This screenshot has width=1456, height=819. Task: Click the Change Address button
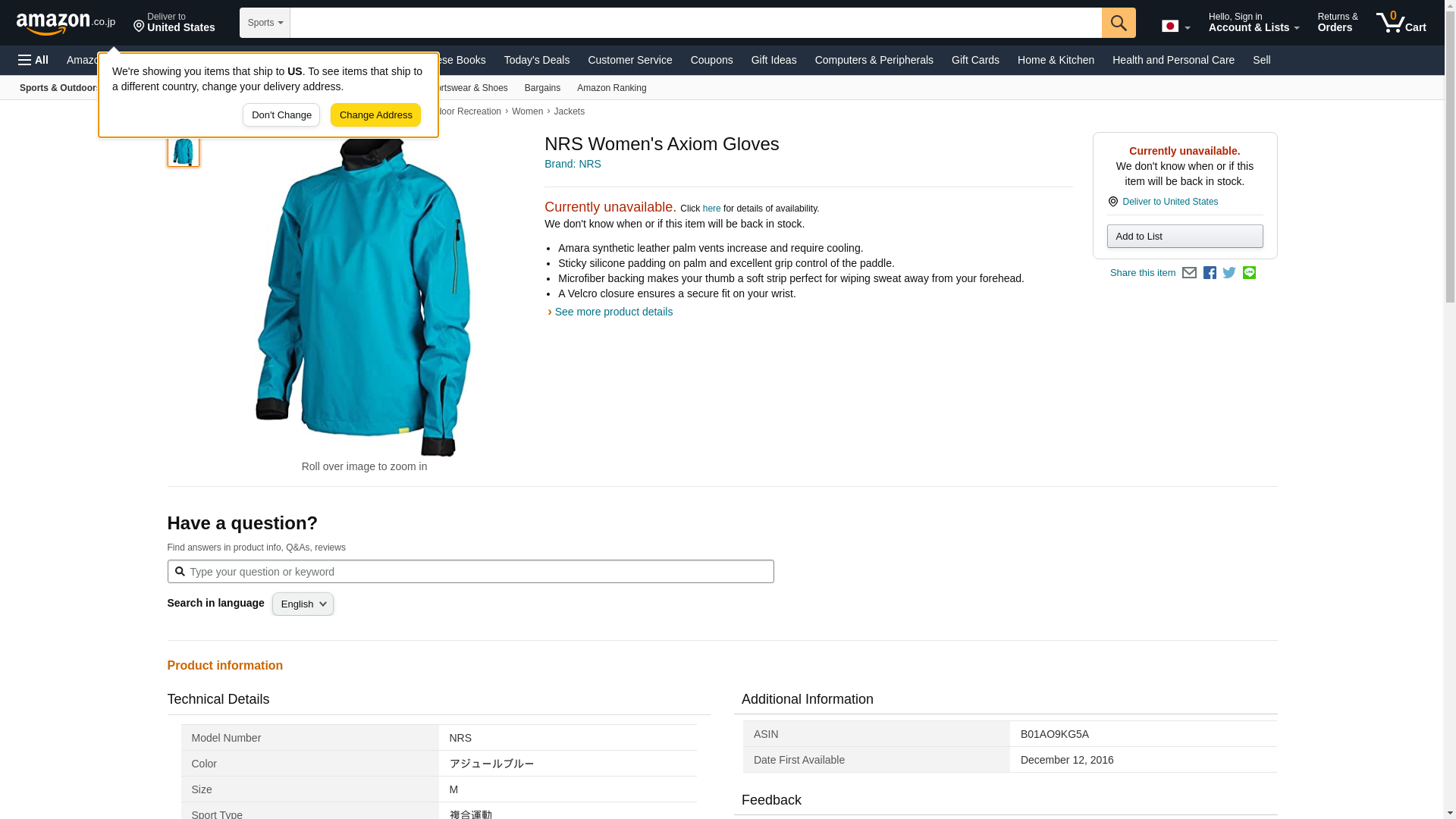click(375, 115)
